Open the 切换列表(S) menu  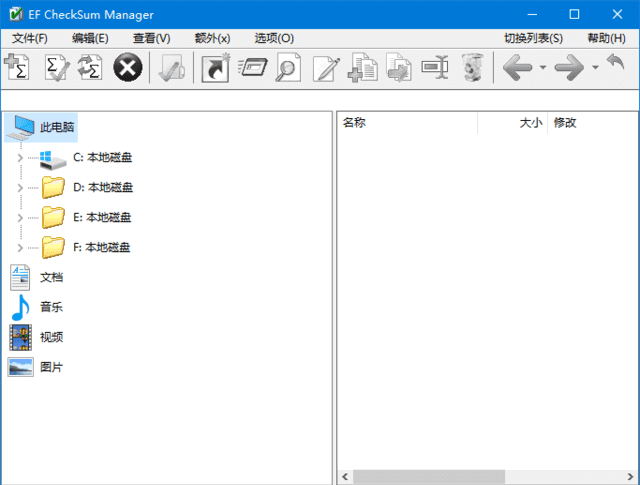[x=533, y=38]
